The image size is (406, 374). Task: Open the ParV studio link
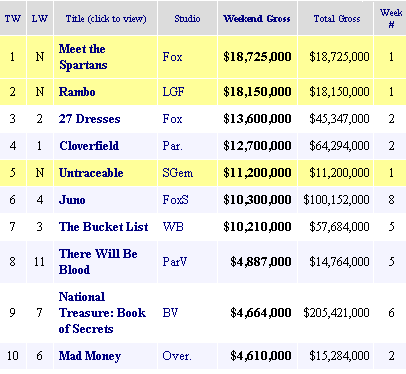click(x=175, y=262)
